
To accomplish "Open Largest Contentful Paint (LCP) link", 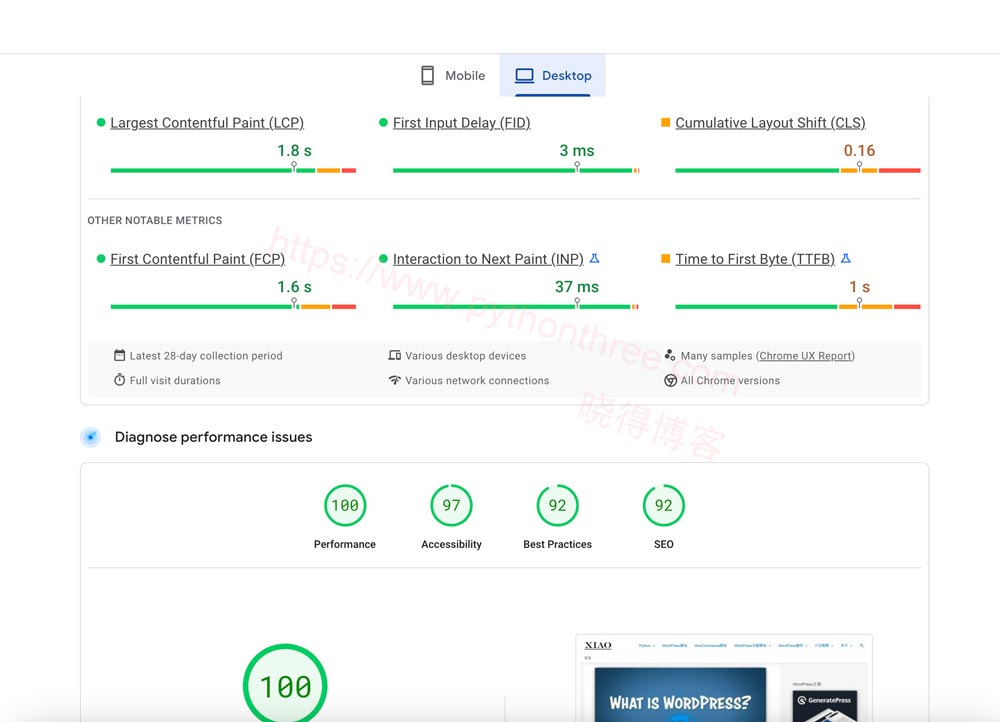I will coord(206,123).
